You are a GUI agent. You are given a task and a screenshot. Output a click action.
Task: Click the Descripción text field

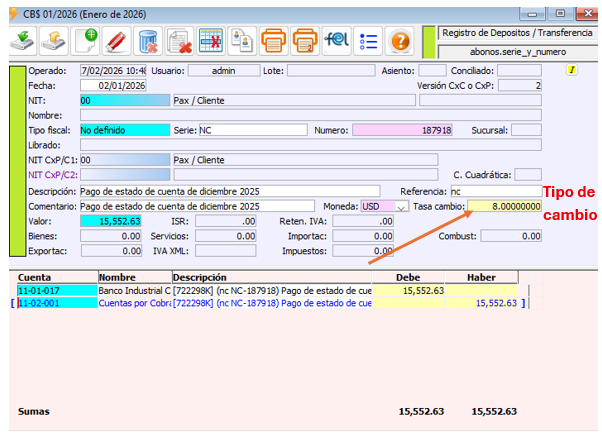(x=229, y=191)
